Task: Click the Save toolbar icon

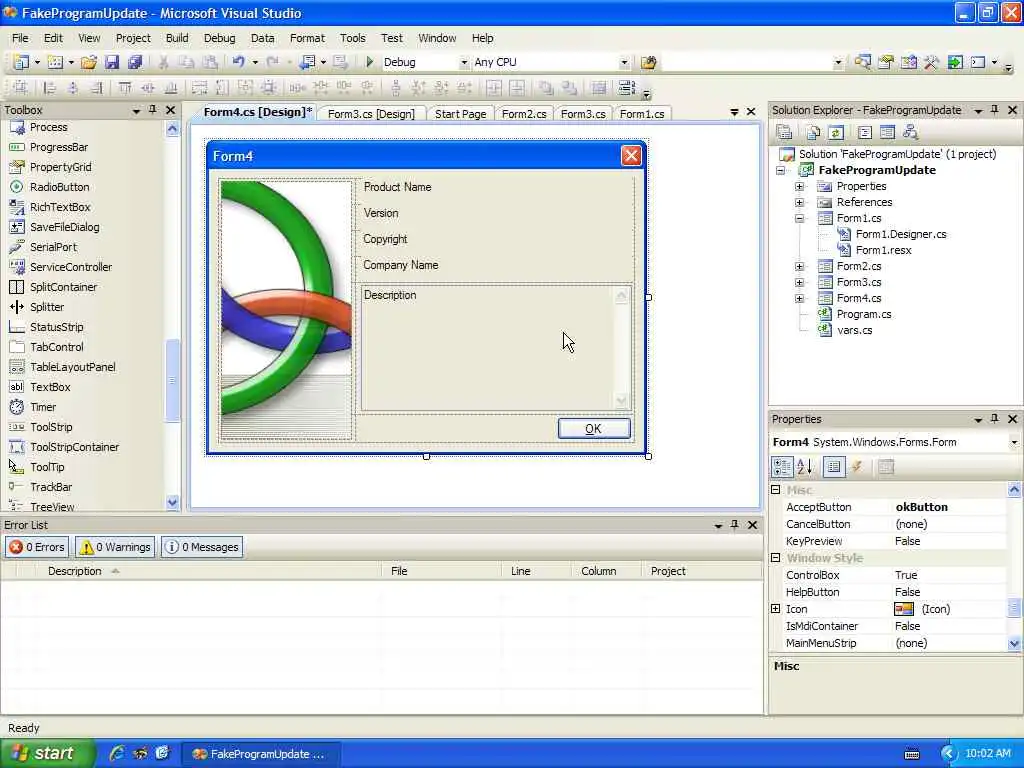Action: [x=112, y=62]
